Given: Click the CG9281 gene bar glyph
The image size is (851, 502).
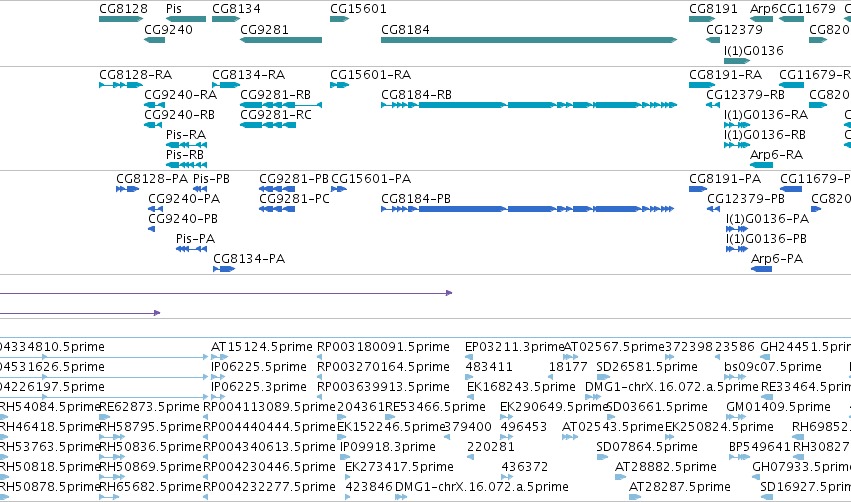Looking at the screenshot, I should [281, 40].
